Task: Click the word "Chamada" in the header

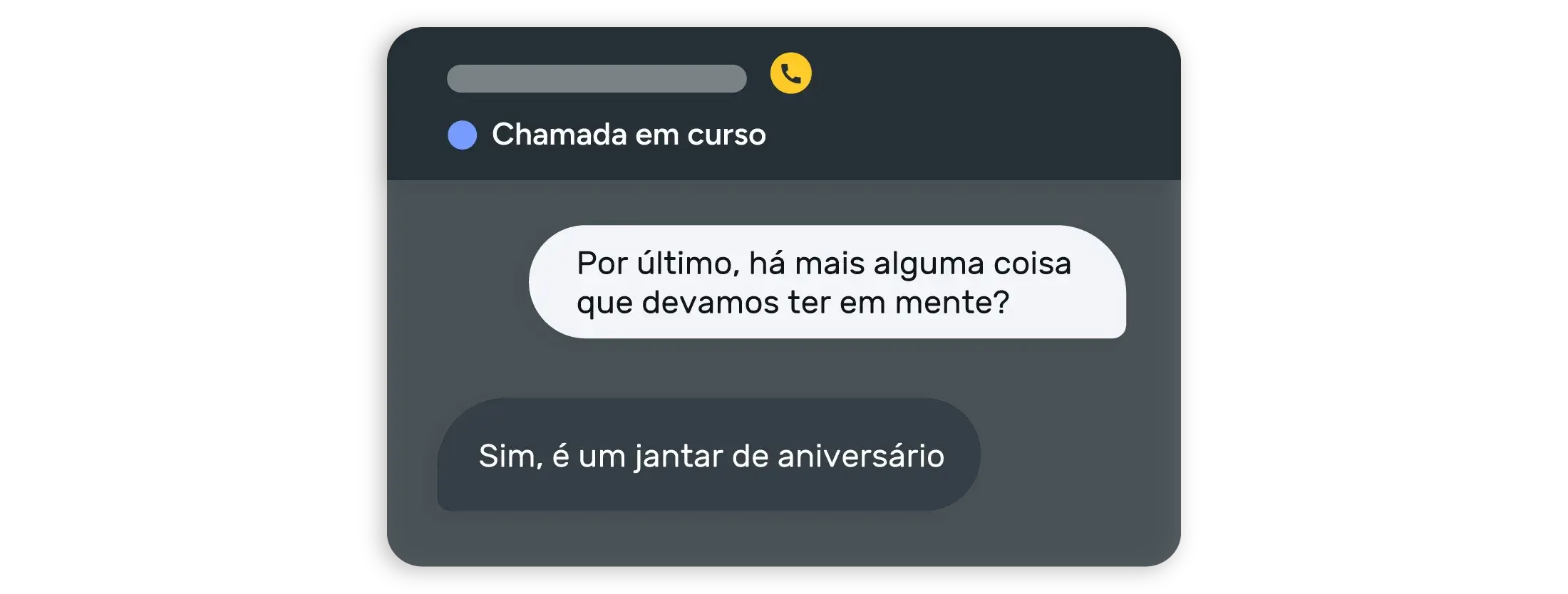Action: (x=559, y=134)
